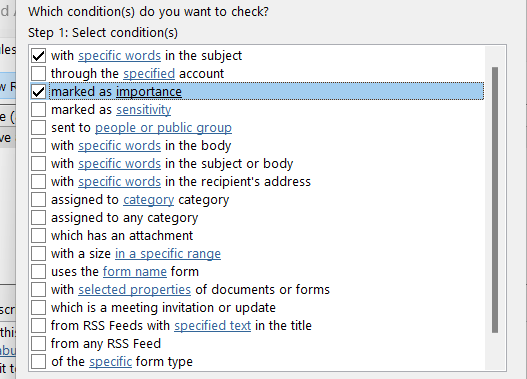Viewport: 527px width, 379px height.
Task: Click the 'form name' link
Action: click(x=134, y=271)
